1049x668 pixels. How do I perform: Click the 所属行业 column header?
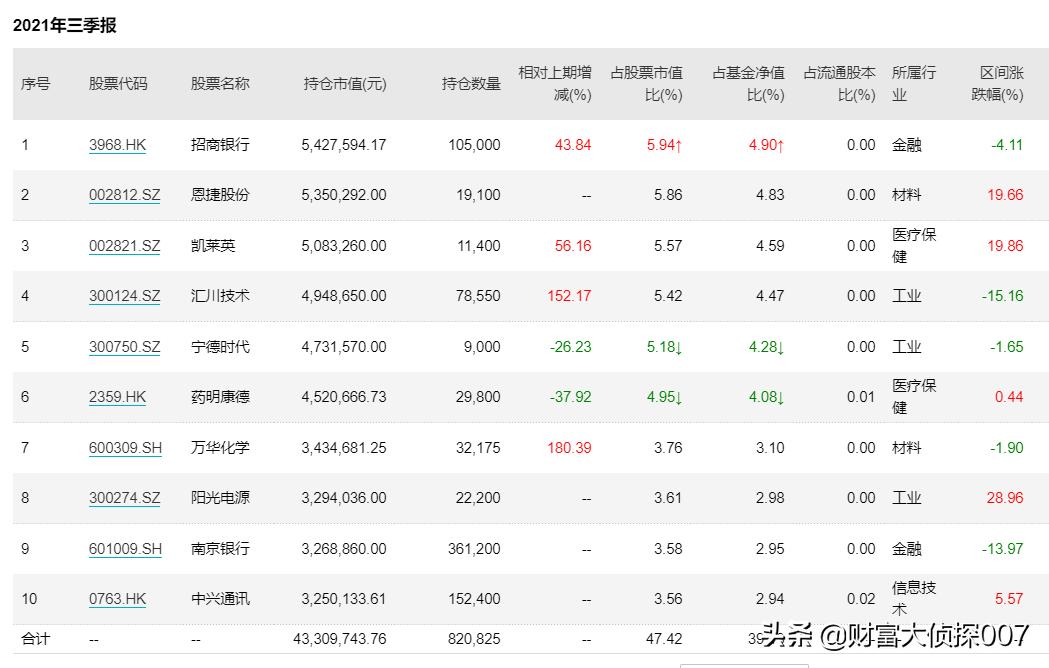[x=911, y=84]
